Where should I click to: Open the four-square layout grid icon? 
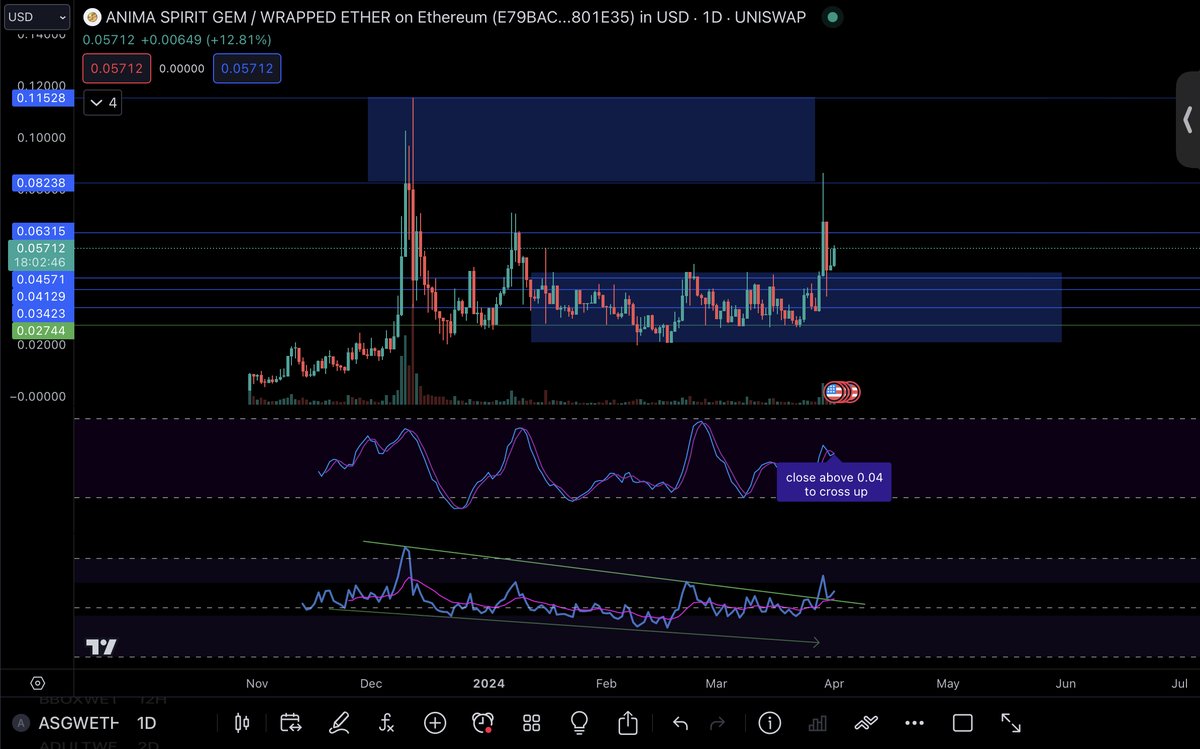click(532, 722)
